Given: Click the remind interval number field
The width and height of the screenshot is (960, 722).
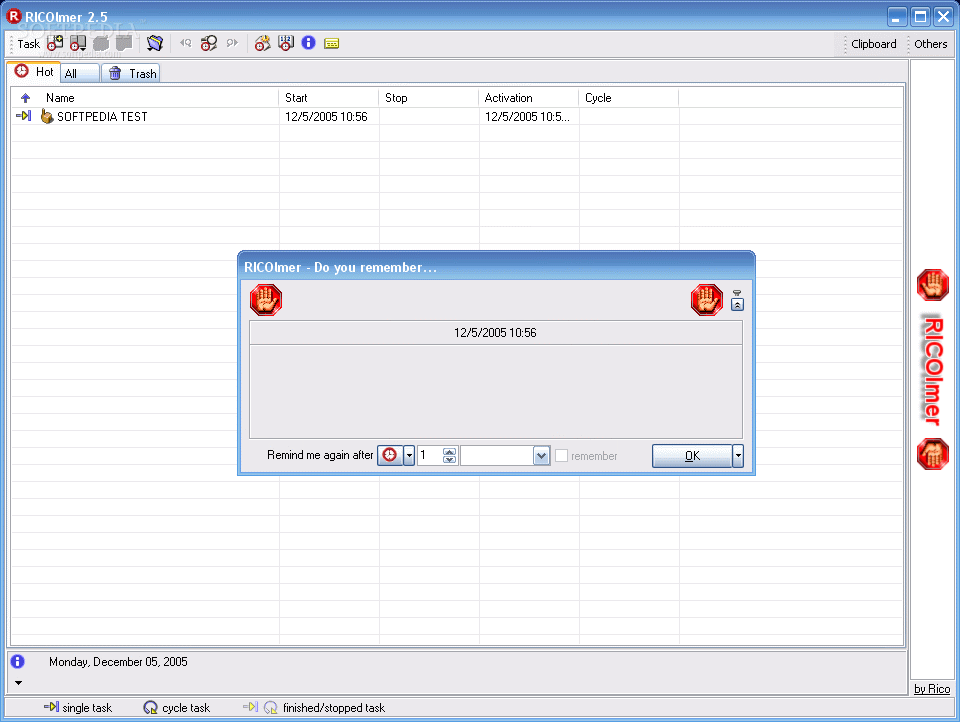Looking at the screenshot, I should [x=430, y=456].
